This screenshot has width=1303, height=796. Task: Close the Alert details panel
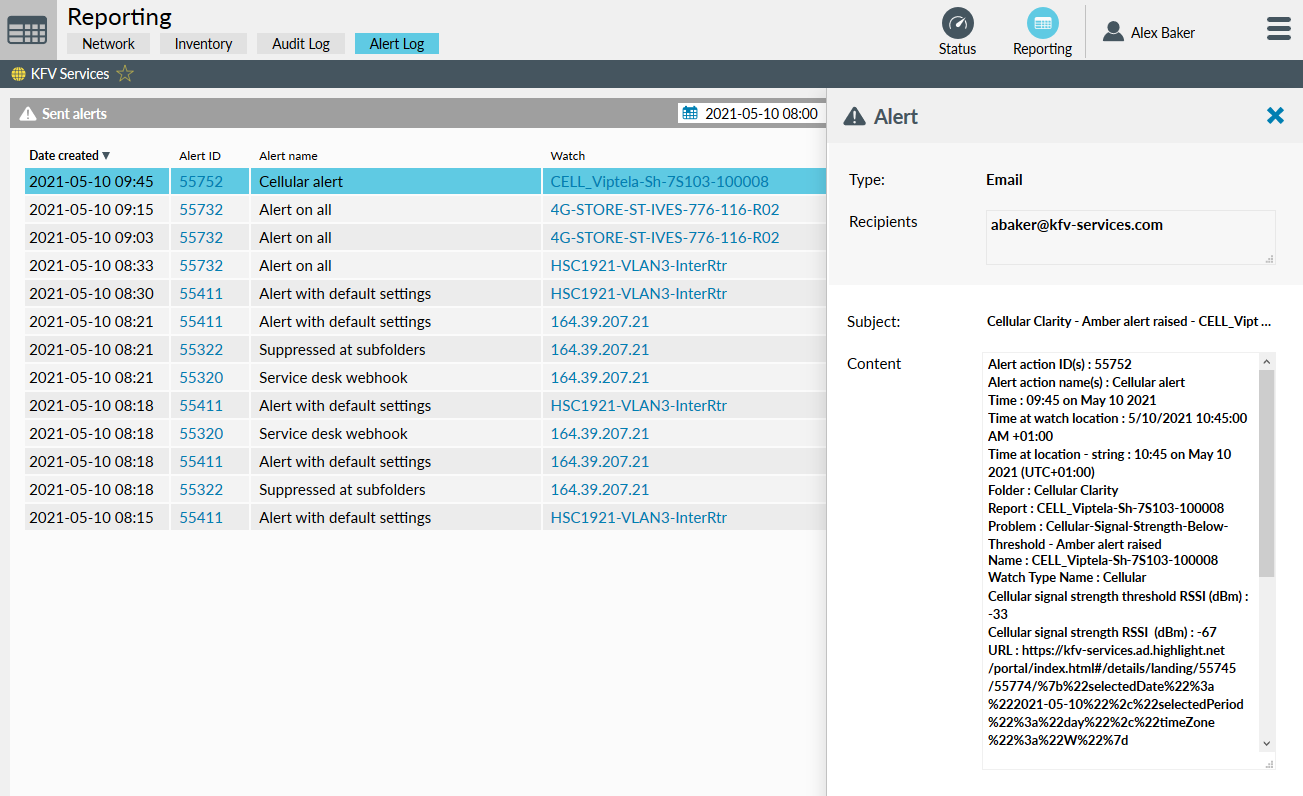1275,116
